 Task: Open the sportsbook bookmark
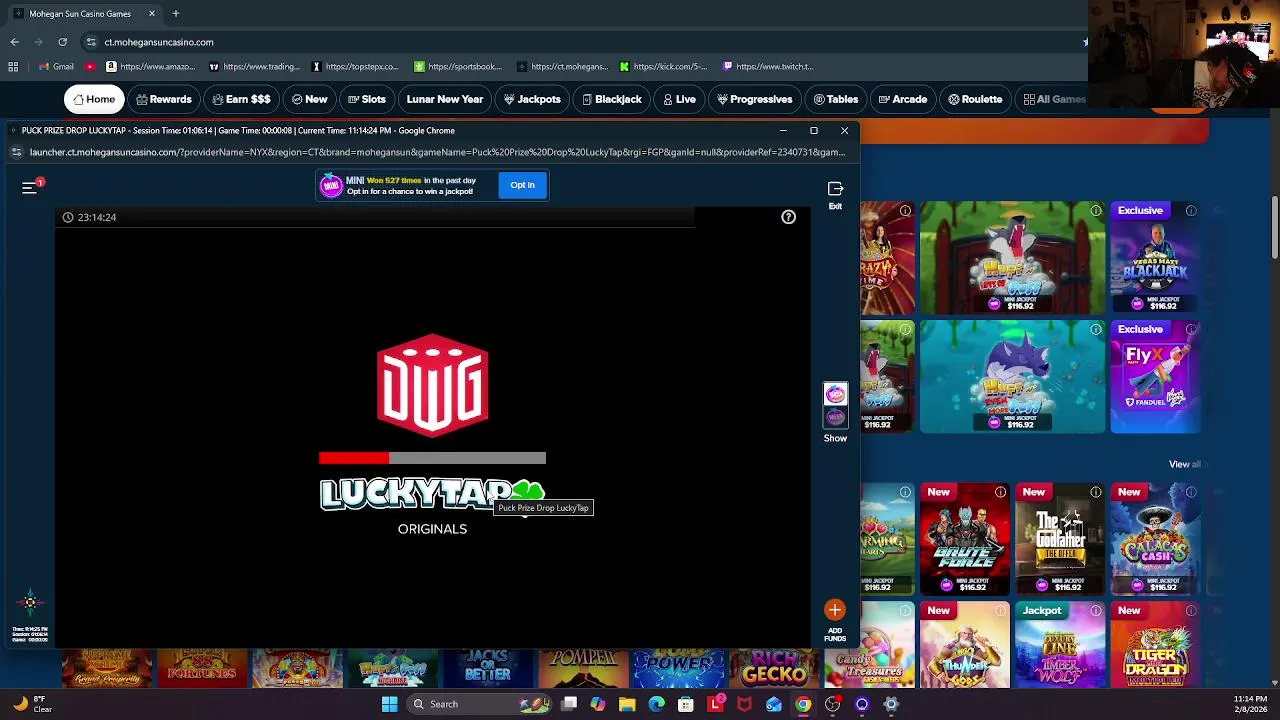pyautogui.click(x=458, y=67)
